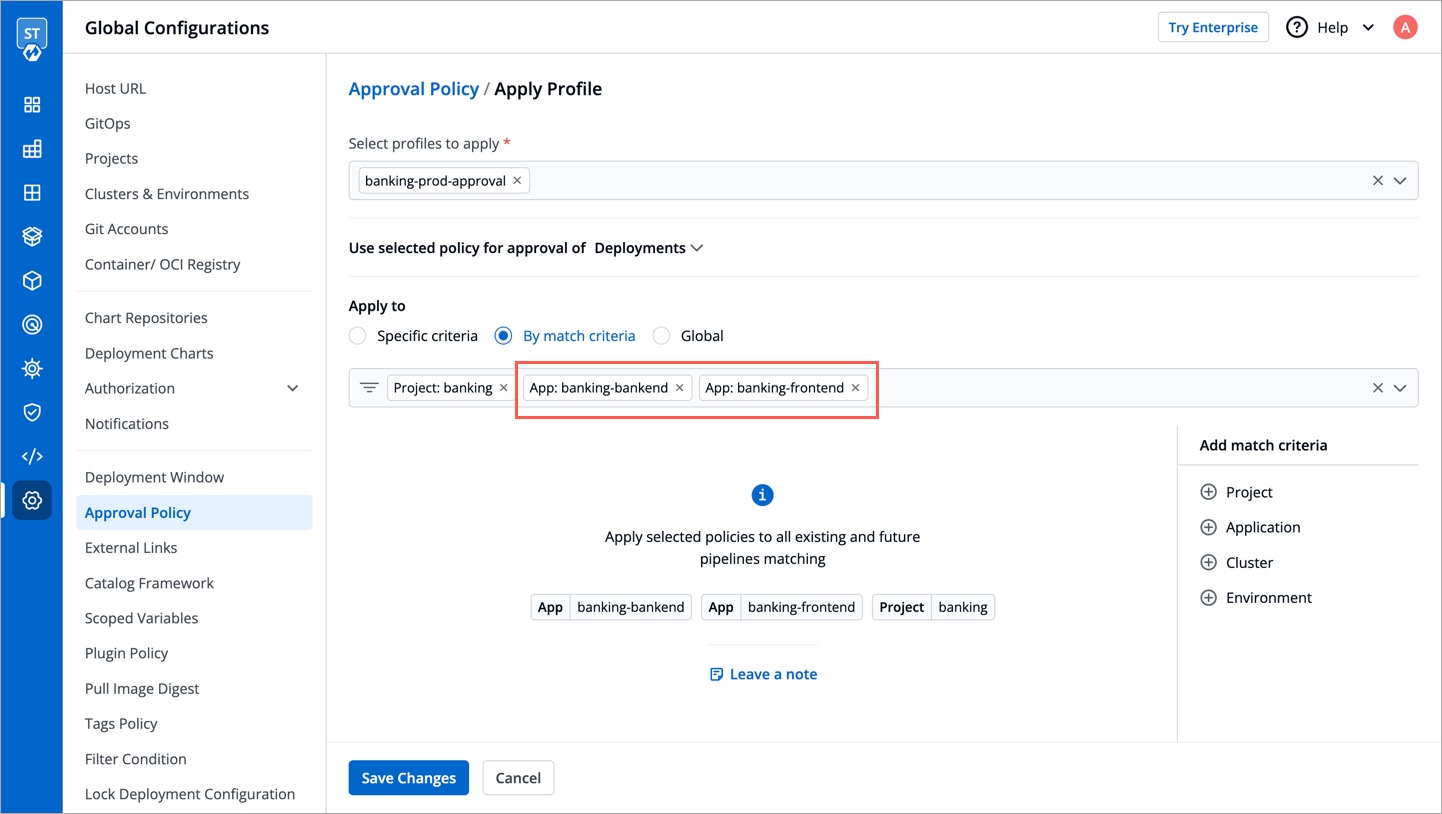Screen dimensions: 1442x814
Task: Expand the Authorization submenu
Action: coord(292,388)
